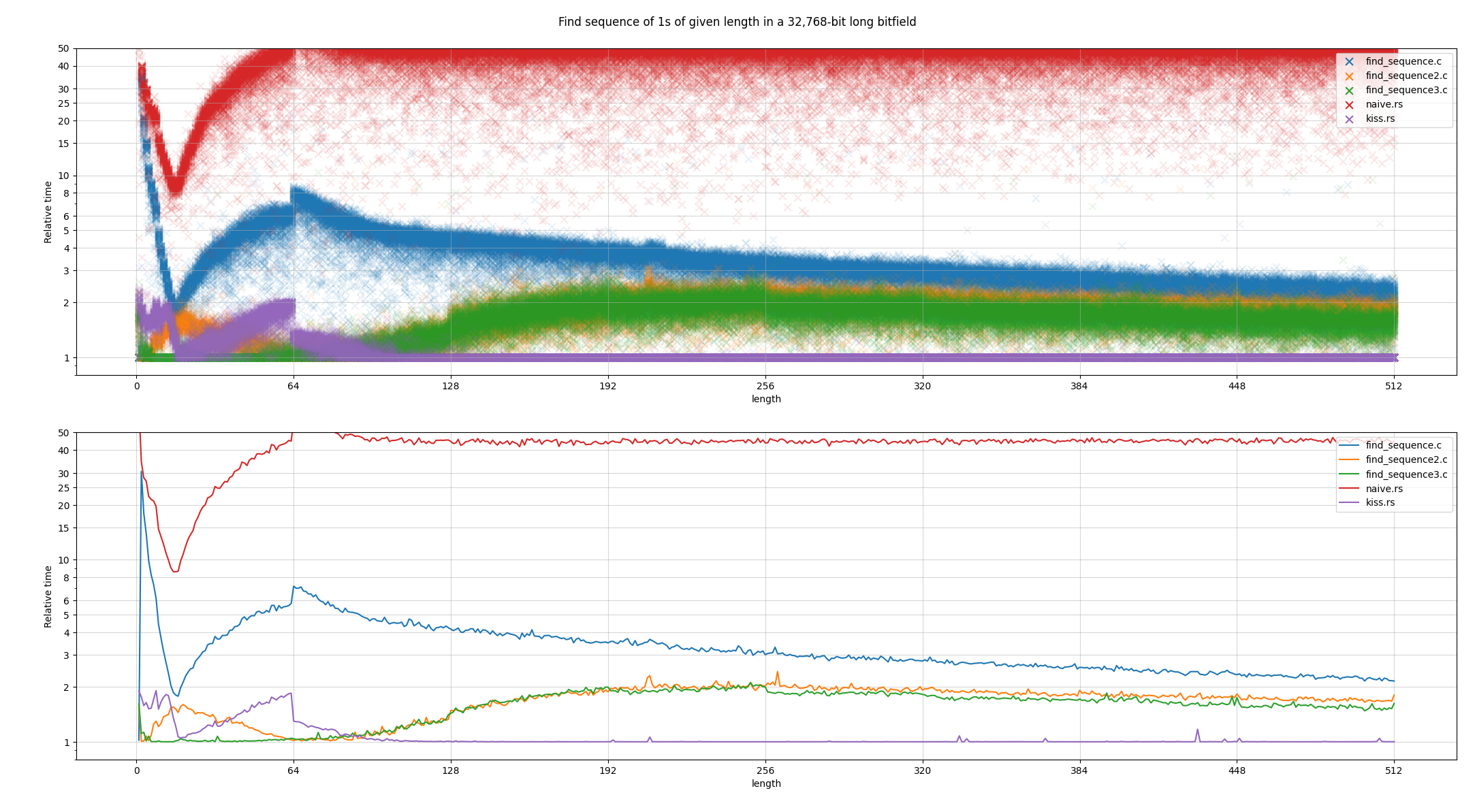Viewport: 1475px width, 812px height.
Task: Click the green line swatch for find_sequence3.c in line legend
Action: pos(1349,474)
